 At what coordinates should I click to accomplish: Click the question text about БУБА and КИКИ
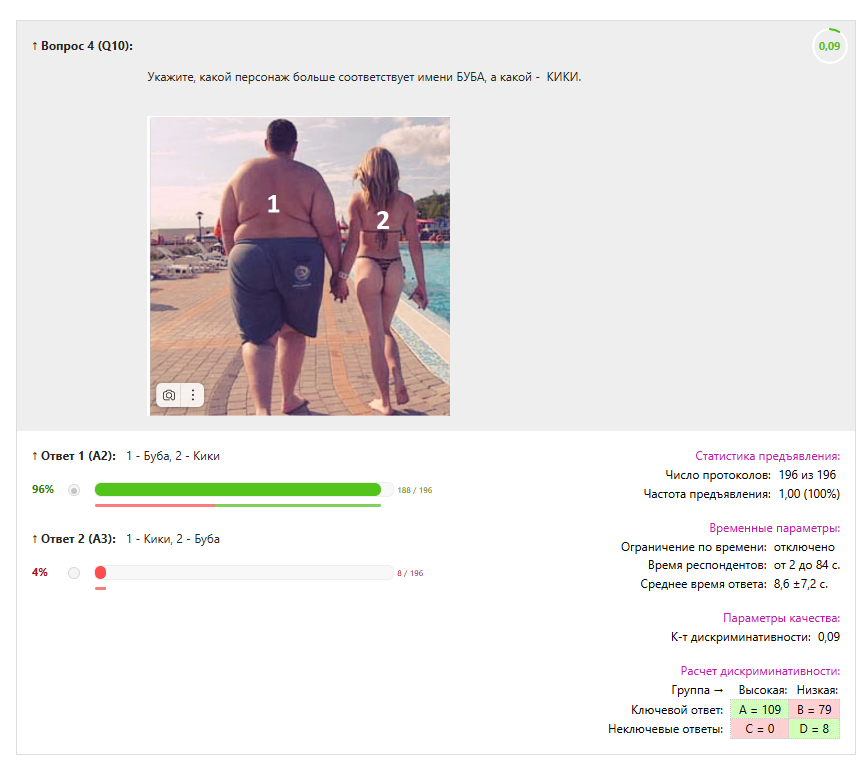click(x=364, y=77)
